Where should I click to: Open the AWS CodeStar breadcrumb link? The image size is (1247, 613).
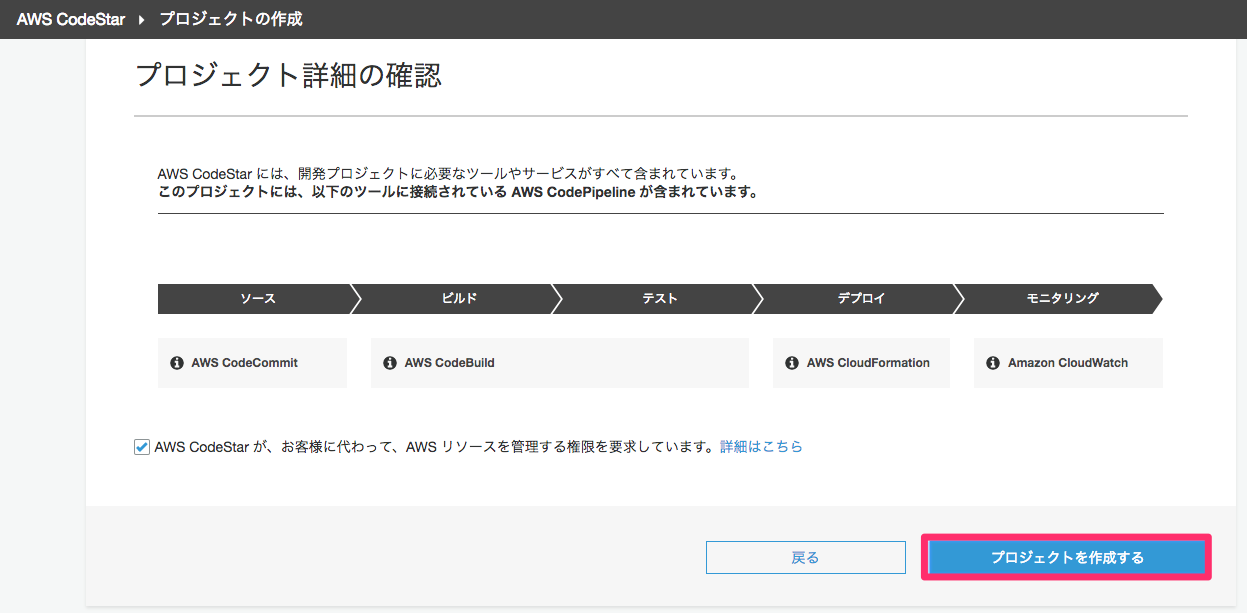(69, 18)
